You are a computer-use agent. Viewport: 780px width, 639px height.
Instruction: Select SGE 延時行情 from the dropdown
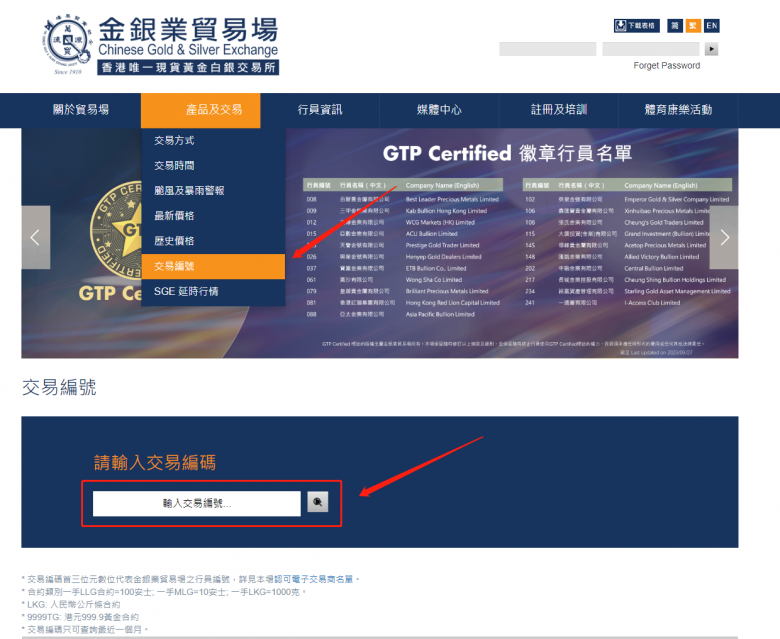[213, 291]
